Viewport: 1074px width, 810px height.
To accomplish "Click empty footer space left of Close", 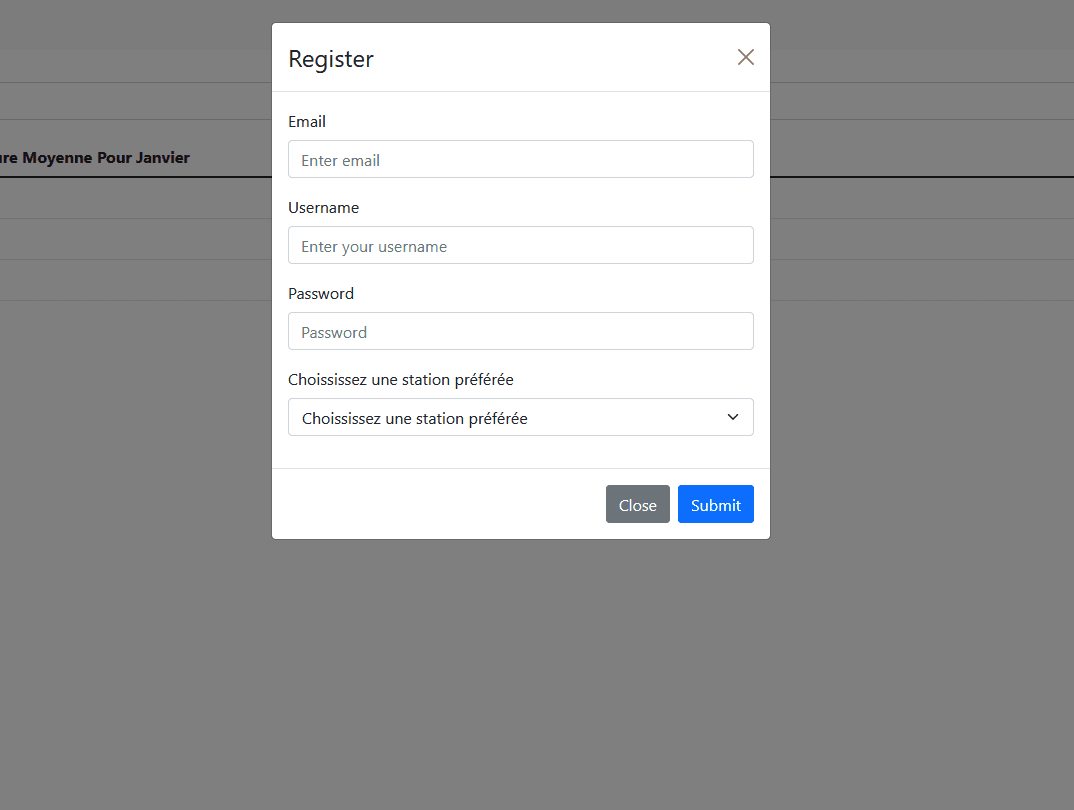I will 438,504.
